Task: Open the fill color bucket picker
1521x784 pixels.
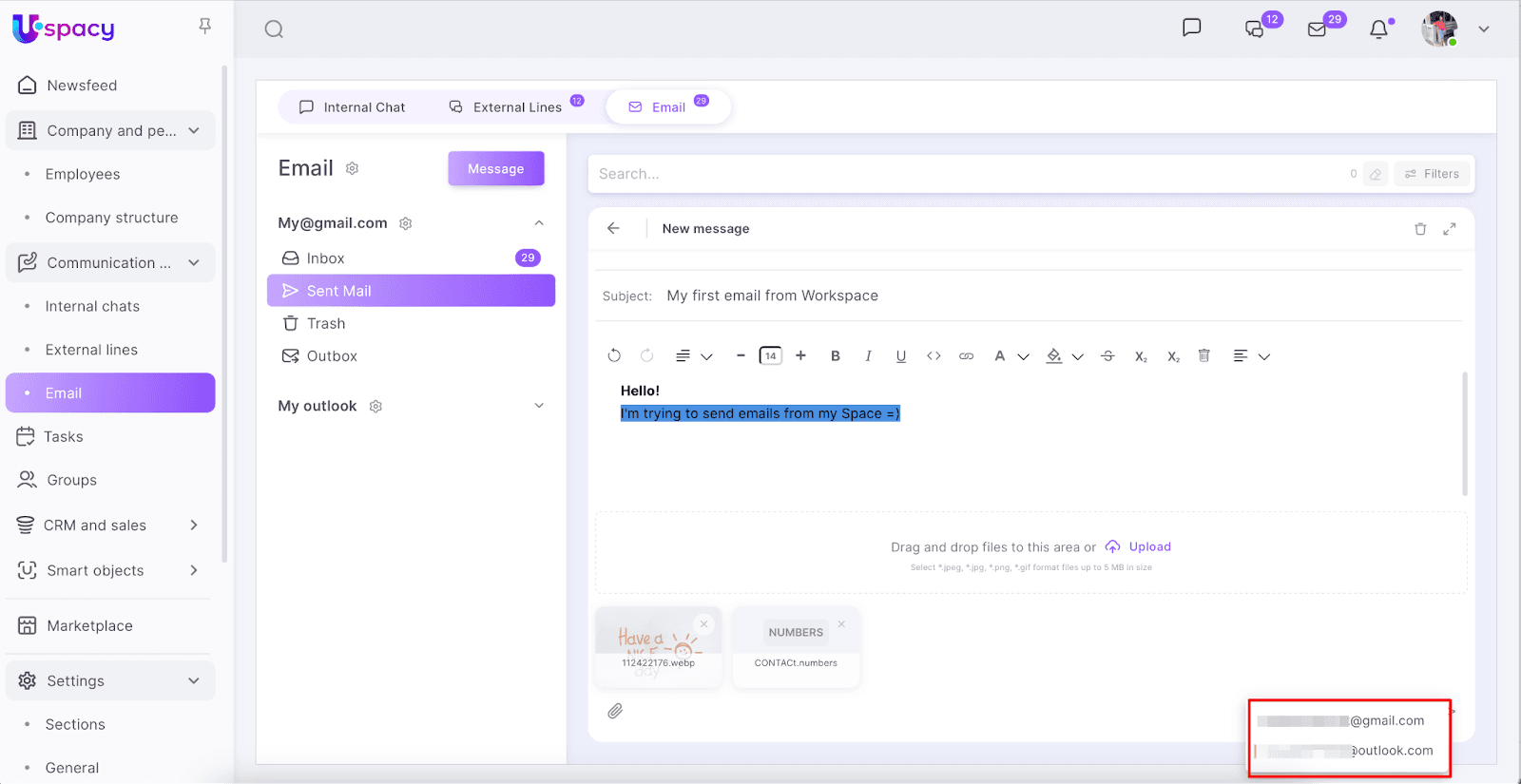Action: pos(1054,356)
